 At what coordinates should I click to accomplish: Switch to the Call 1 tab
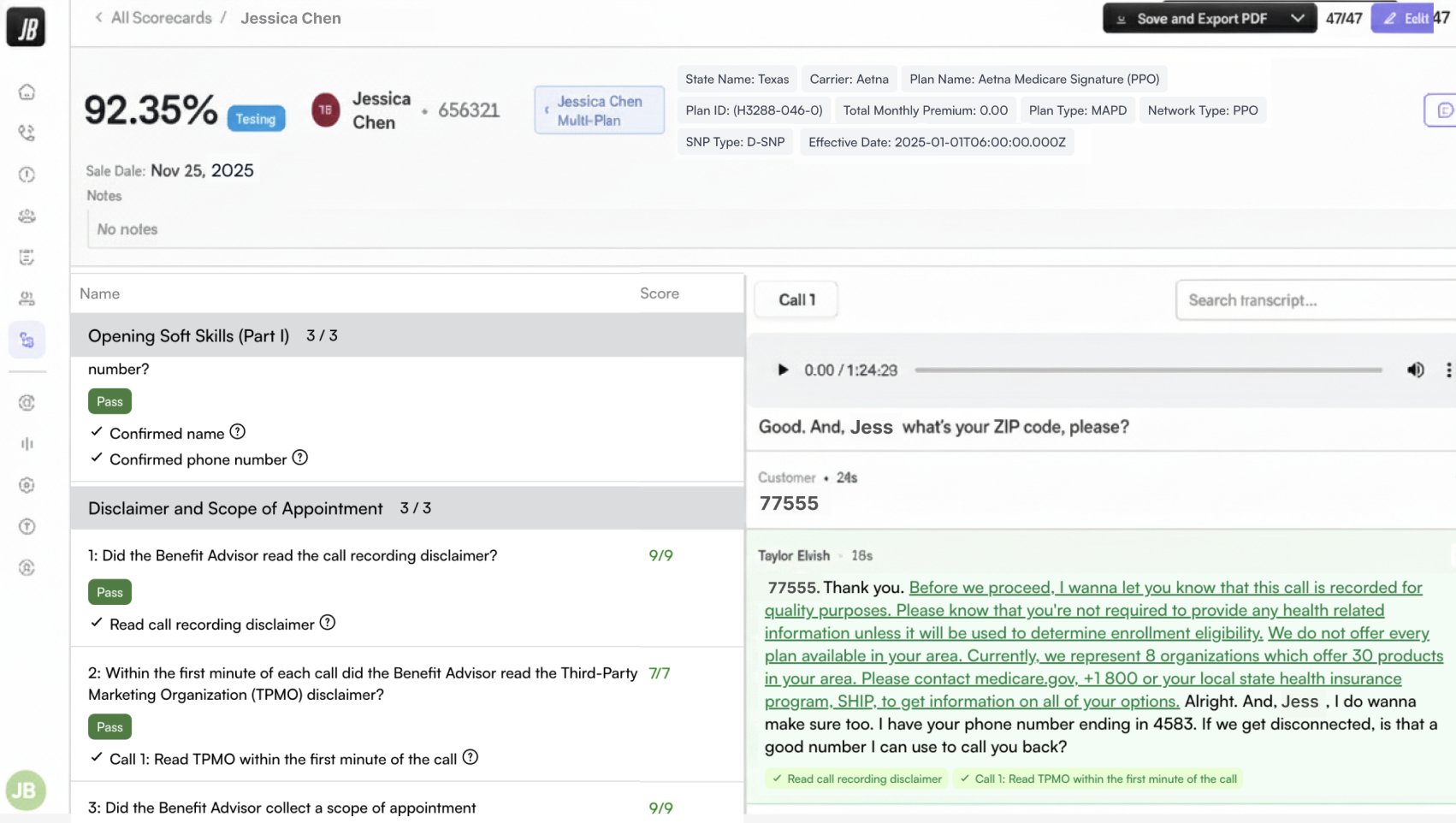click(x=796, y=299)
